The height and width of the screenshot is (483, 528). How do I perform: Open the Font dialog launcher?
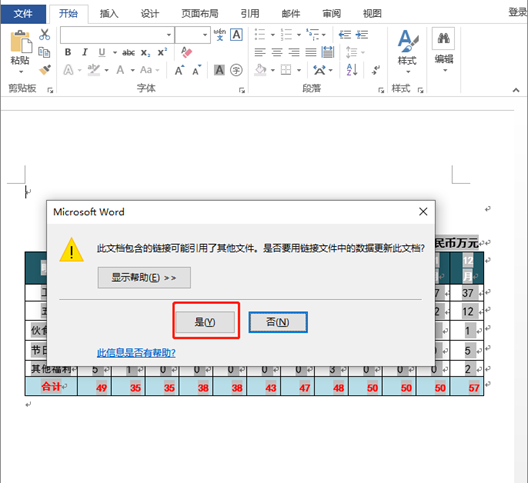242,90
